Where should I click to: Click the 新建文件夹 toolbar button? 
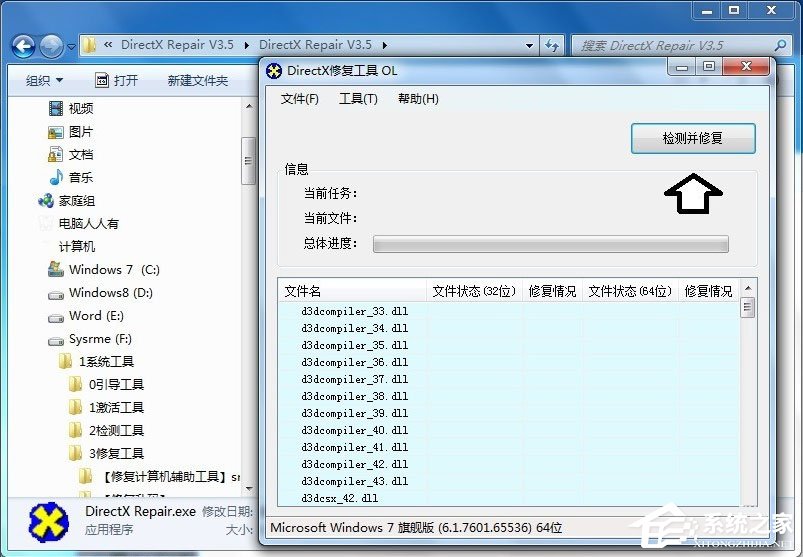click(197, 80)
